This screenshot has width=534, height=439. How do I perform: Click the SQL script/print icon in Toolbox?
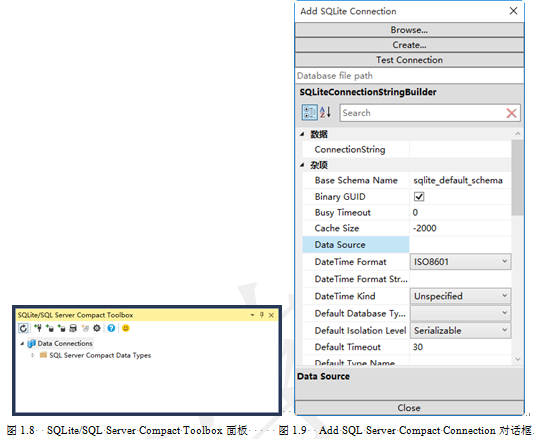pos(73,328)
